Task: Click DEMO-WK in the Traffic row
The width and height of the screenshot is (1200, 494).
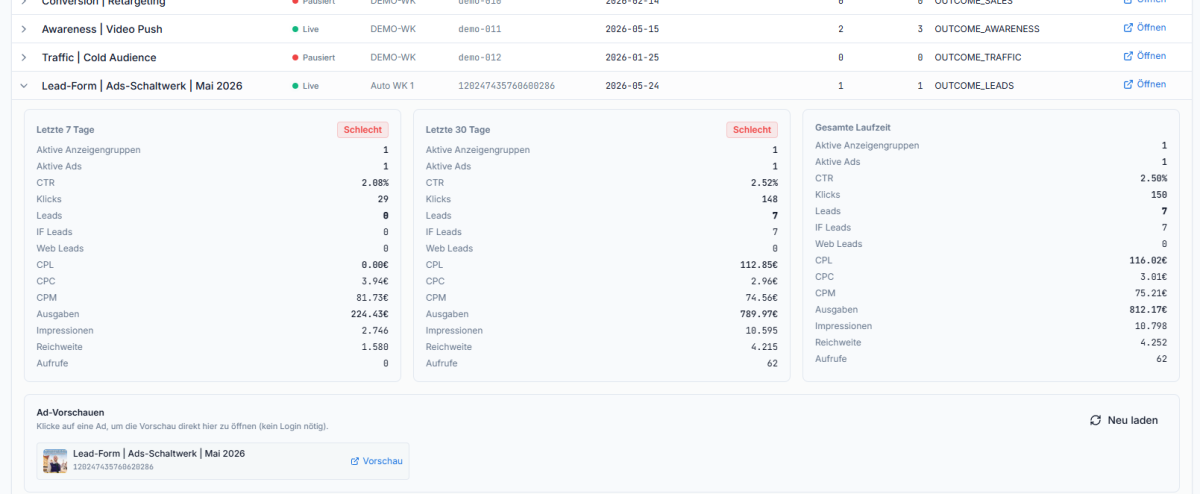Action: click(x=393, y=57)
